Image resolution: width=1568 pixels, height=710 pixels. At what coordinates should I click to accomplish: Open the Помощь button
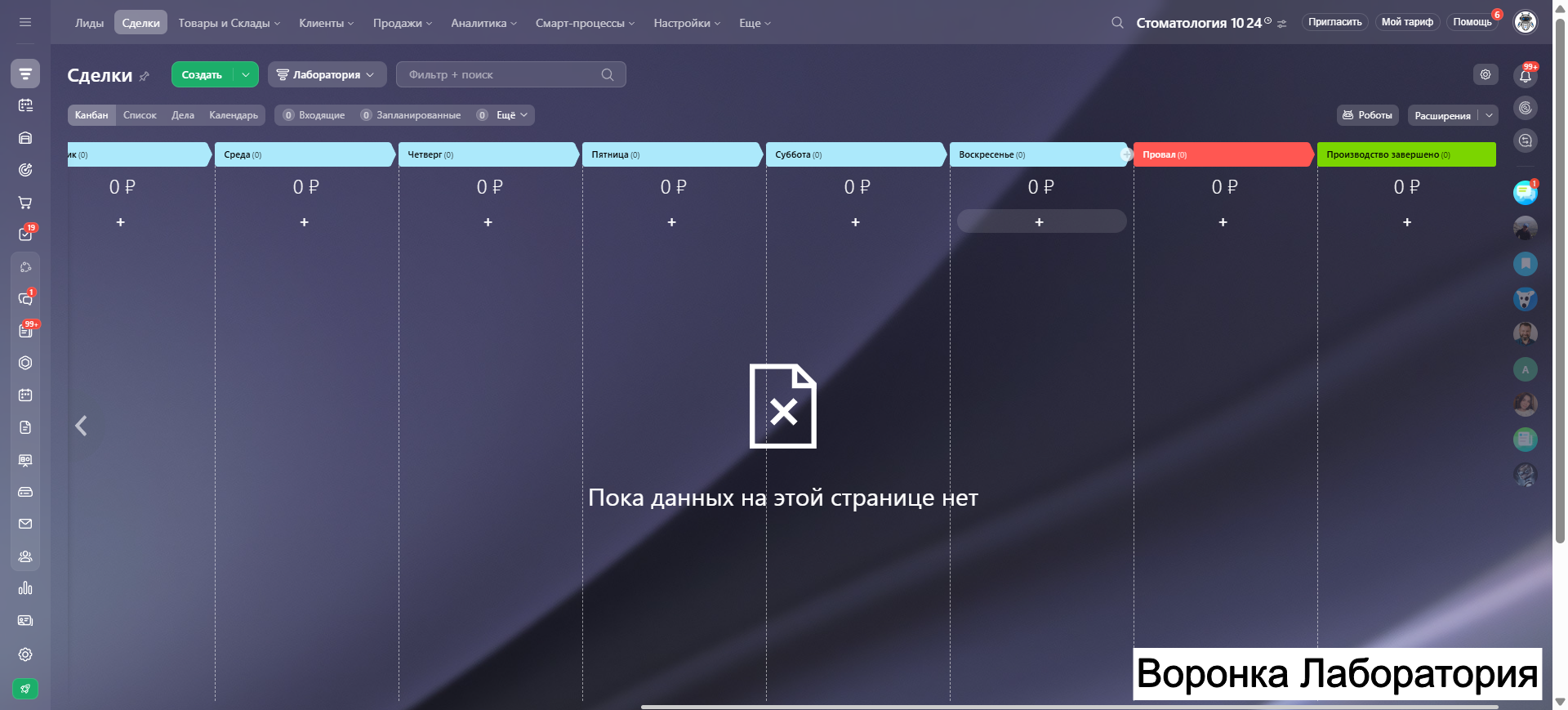pos(1472,22)
